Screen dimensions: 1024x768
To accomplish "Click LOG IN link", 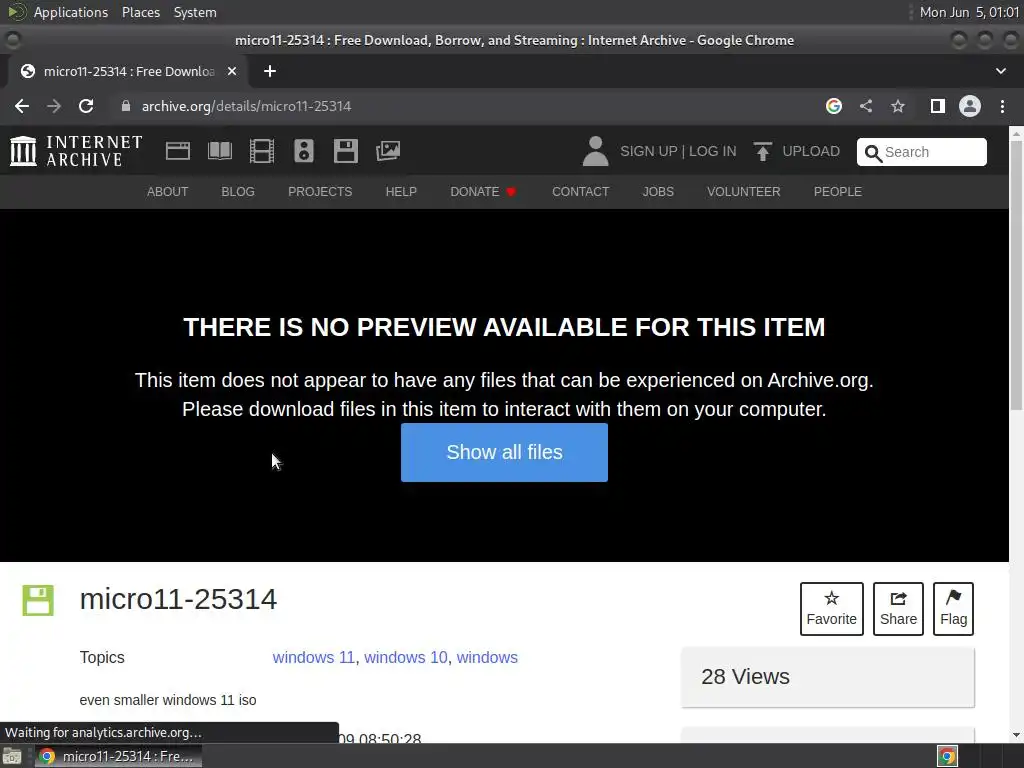I will coord(712,151).
